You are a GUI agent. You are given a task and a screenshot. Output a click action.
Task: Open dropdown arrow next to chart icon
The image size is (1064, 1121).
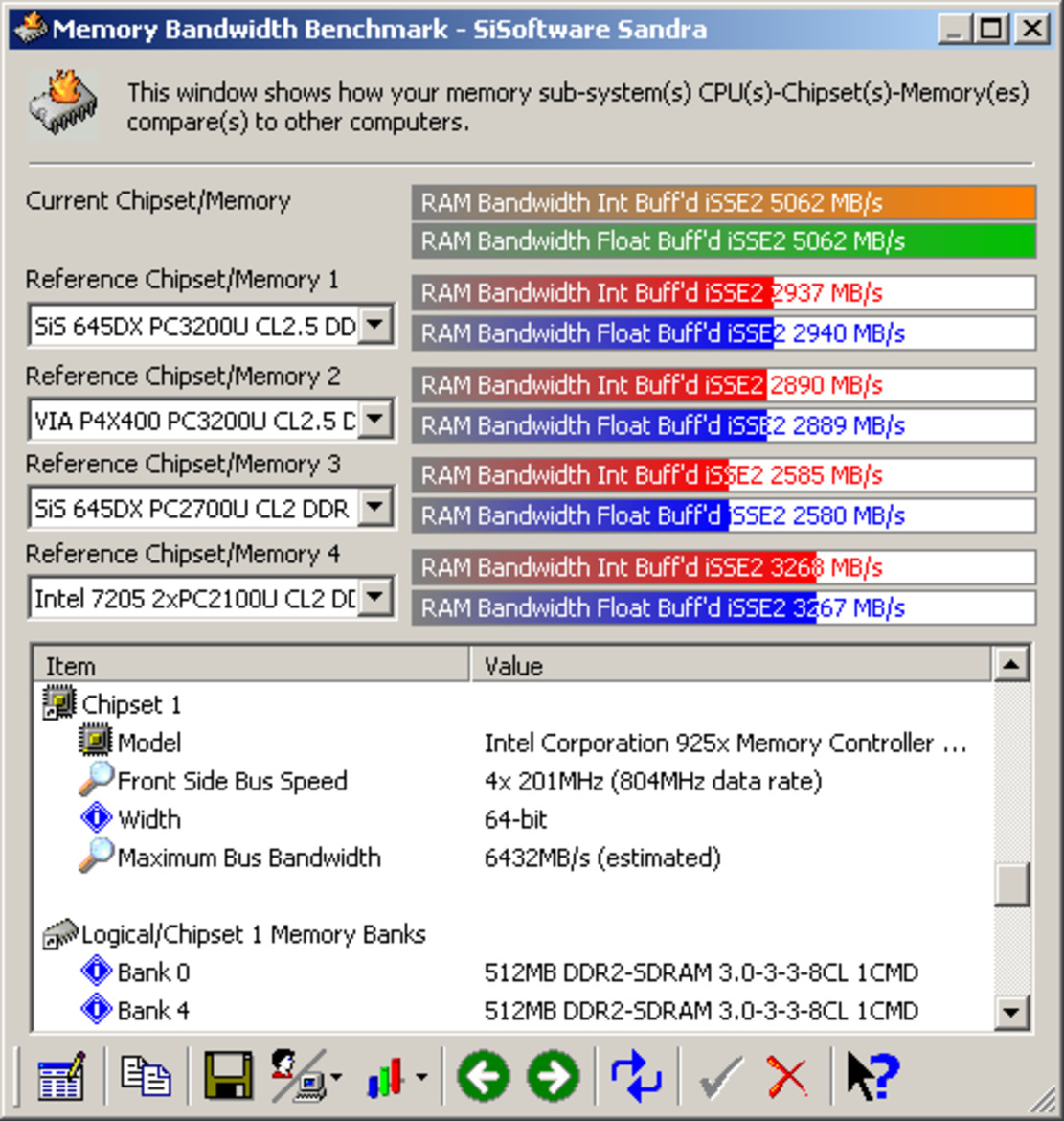[421, 1076]
